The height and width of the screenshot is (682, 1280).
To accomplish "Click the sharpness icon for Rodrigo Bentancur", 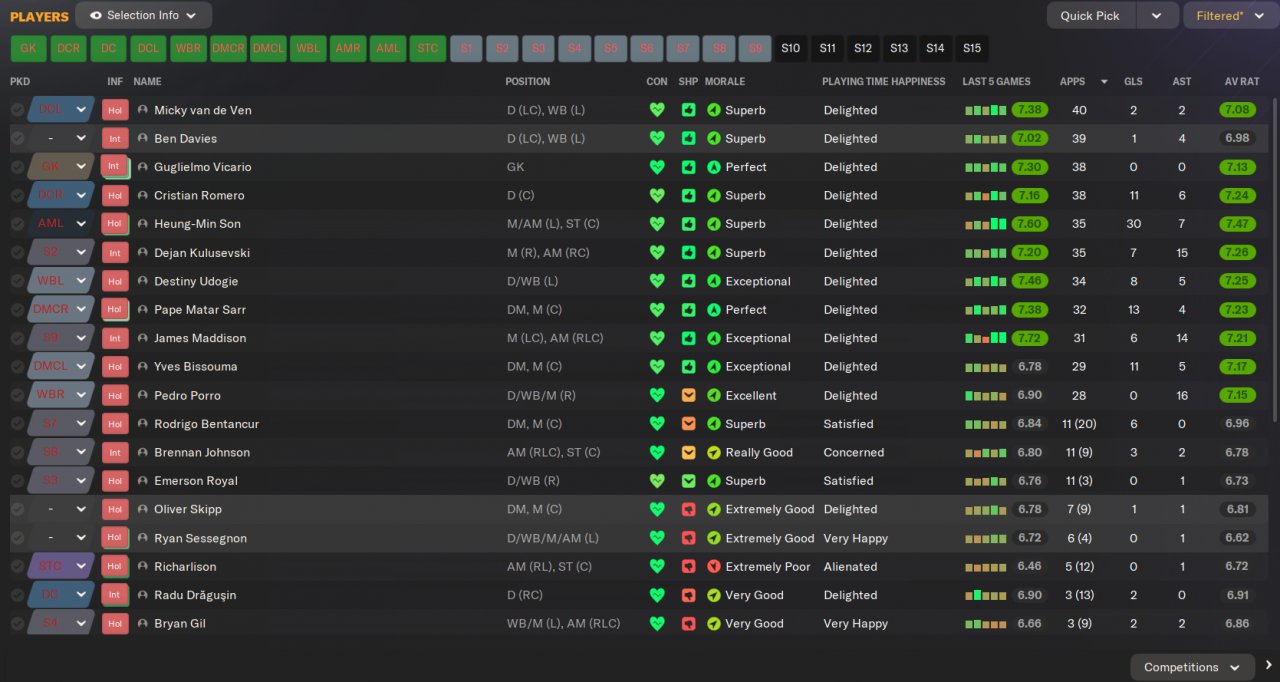I will coord(688,424).
